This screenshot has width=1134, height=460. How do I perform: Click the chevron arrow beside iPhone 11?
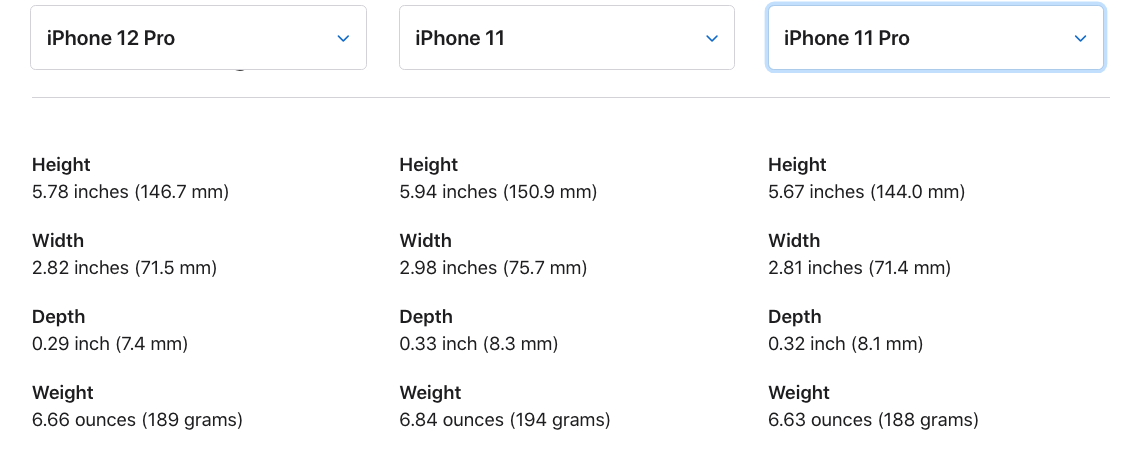712,39
